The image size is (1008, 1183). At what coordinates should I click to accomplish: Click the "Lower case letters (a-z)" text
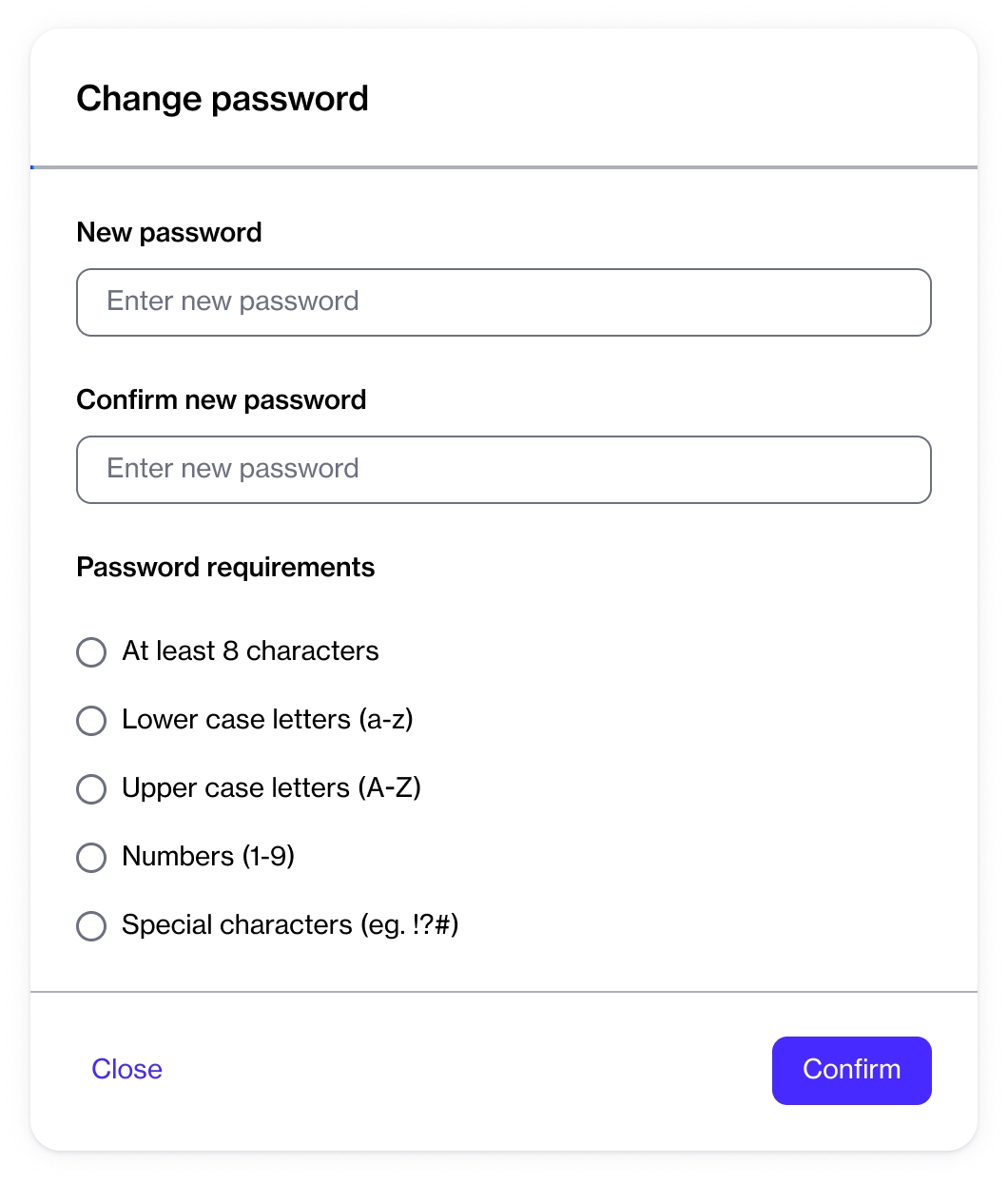click(x=267, y=720)
